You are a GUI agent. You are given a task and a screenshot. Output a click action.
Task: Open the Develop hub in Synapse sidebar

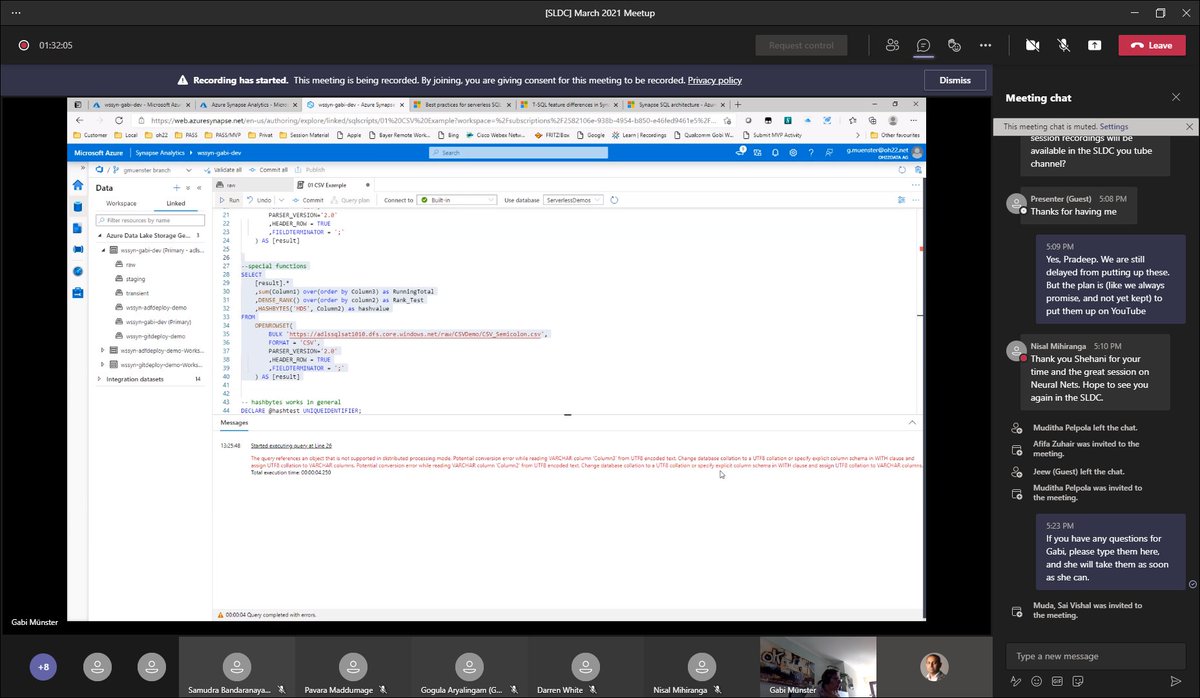point(78,228)
